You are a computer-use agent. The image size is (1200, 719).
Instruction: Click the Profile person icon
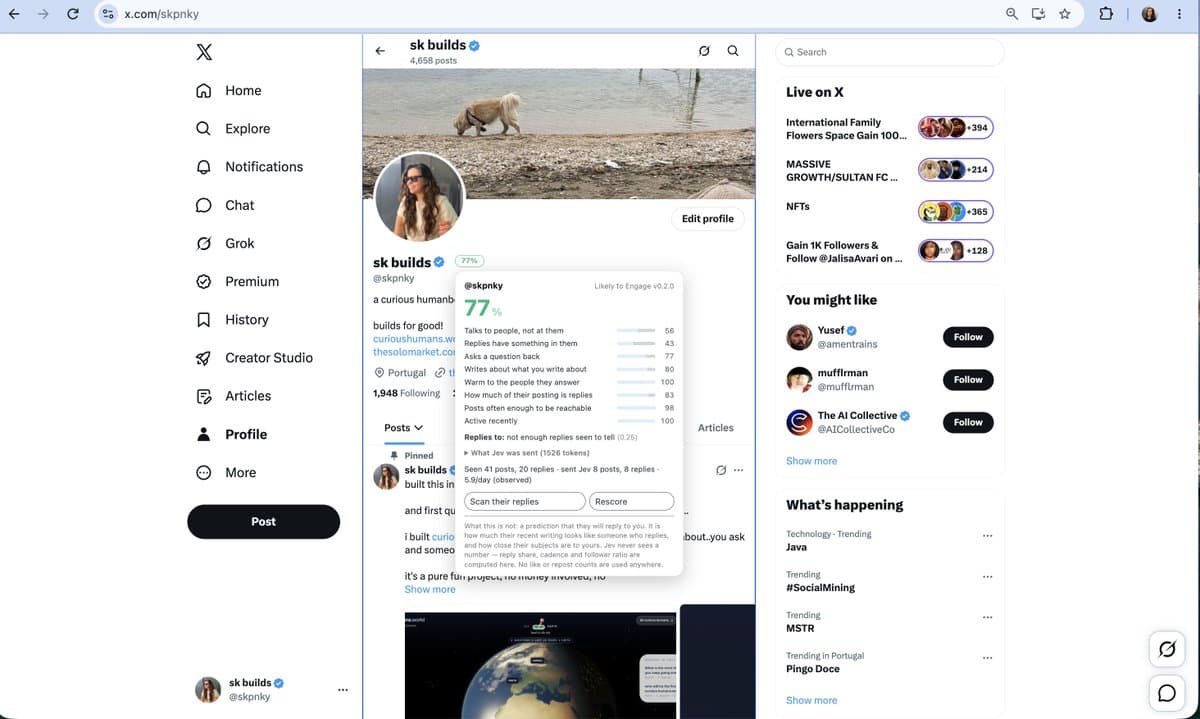point(204,434)
